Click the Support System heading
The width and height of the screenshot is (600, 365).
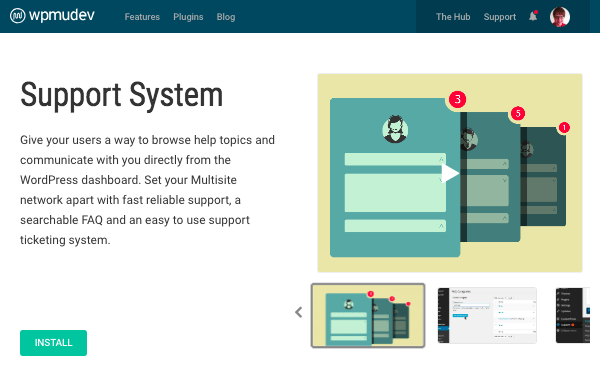coord(121,95)
